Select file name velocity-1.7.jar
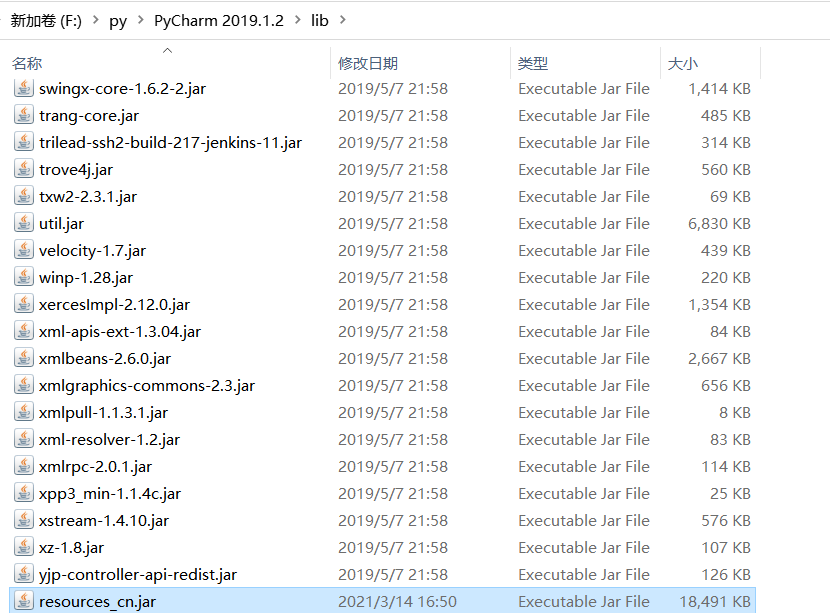This screenshot has height=613, width=830. pyautogui.click(x=92, y=251)
